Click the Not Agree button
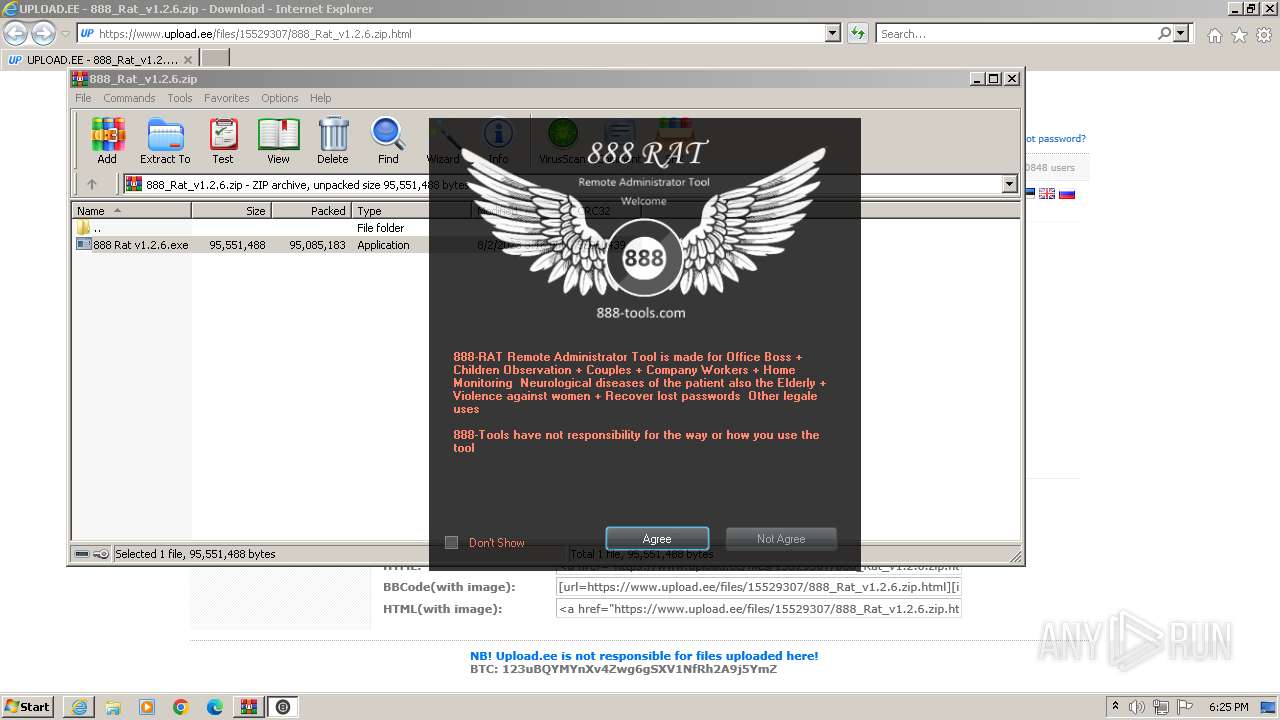1280x720 pixels. 781,539
